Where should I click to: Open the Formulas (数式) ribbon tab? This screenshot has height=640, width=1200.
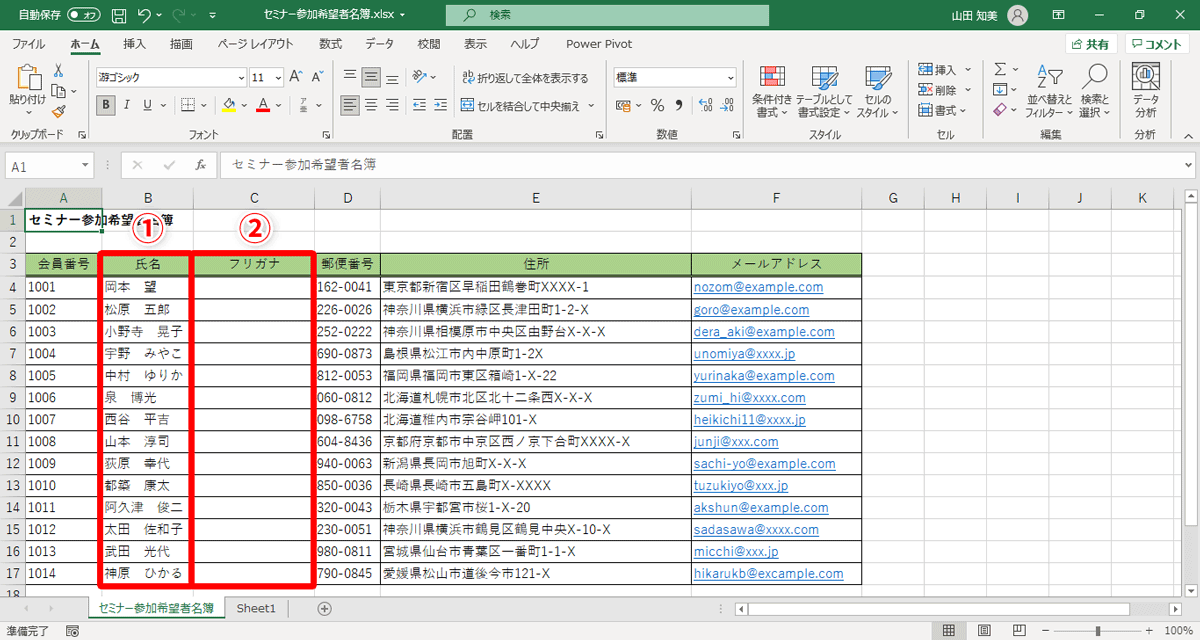click(x=330, y=44)
